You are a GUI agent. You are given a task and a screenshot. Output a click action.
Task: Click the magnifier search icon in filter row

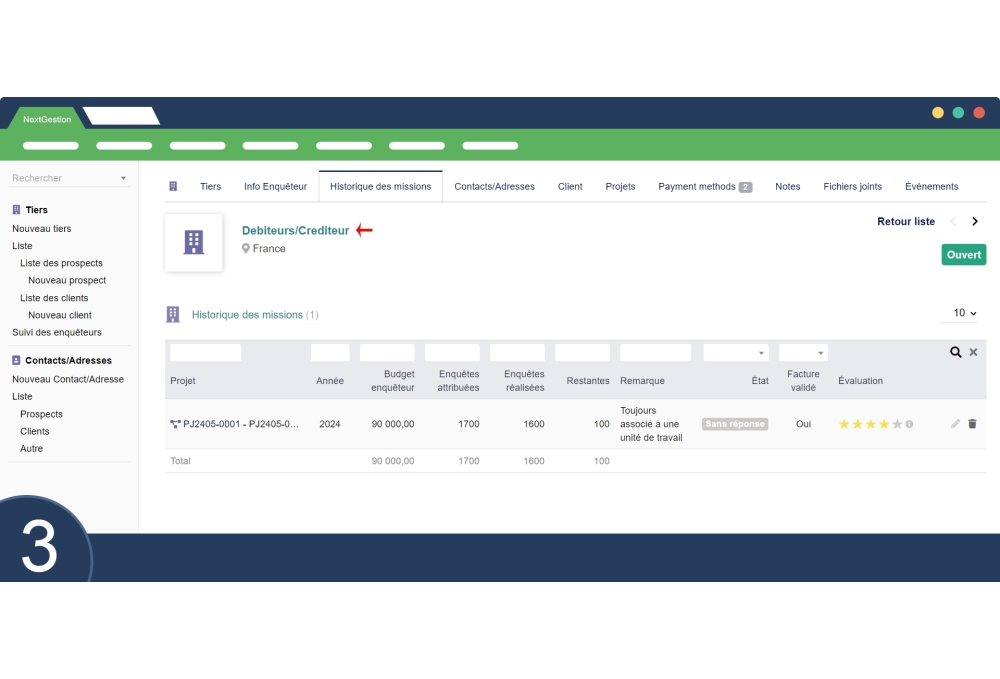[x=956, y=353]
